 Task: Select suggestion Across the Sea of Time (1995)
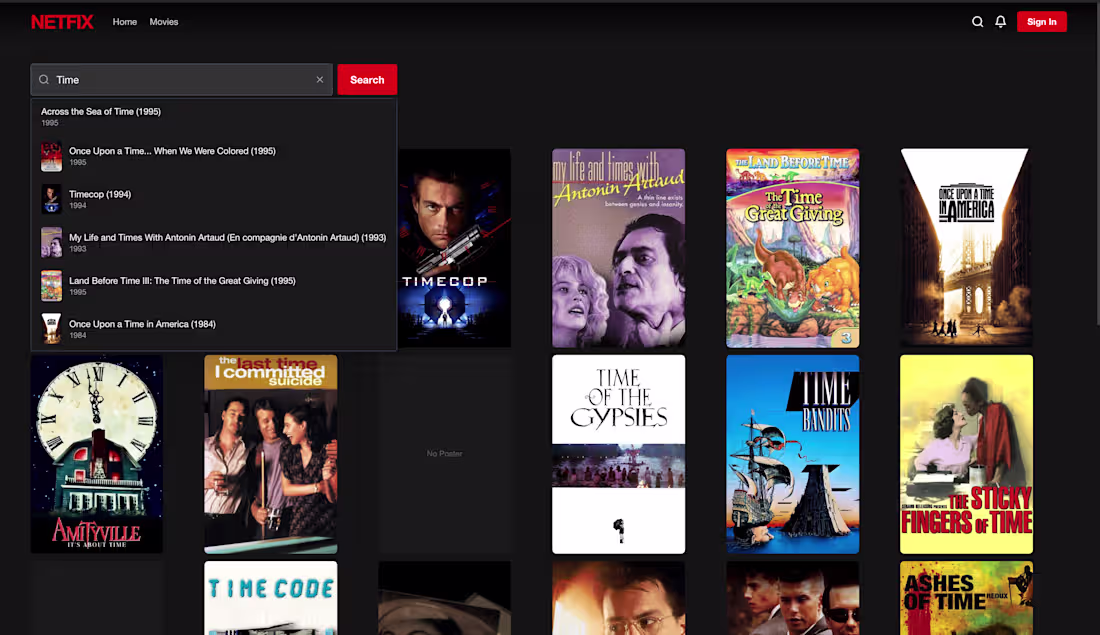click(214, 116)
